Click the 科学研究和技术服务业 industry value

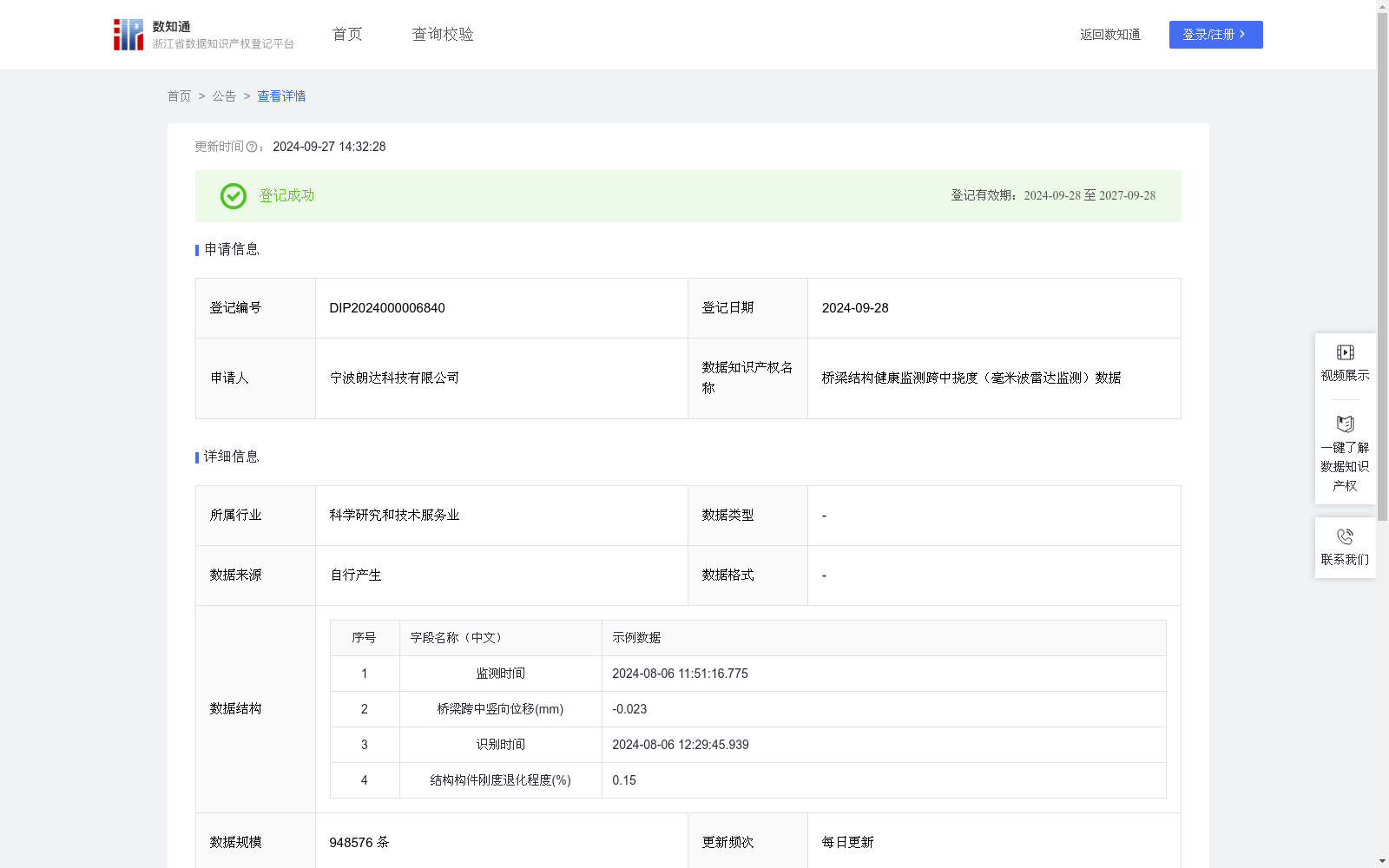pyautogui.click(x=394, y=516)
